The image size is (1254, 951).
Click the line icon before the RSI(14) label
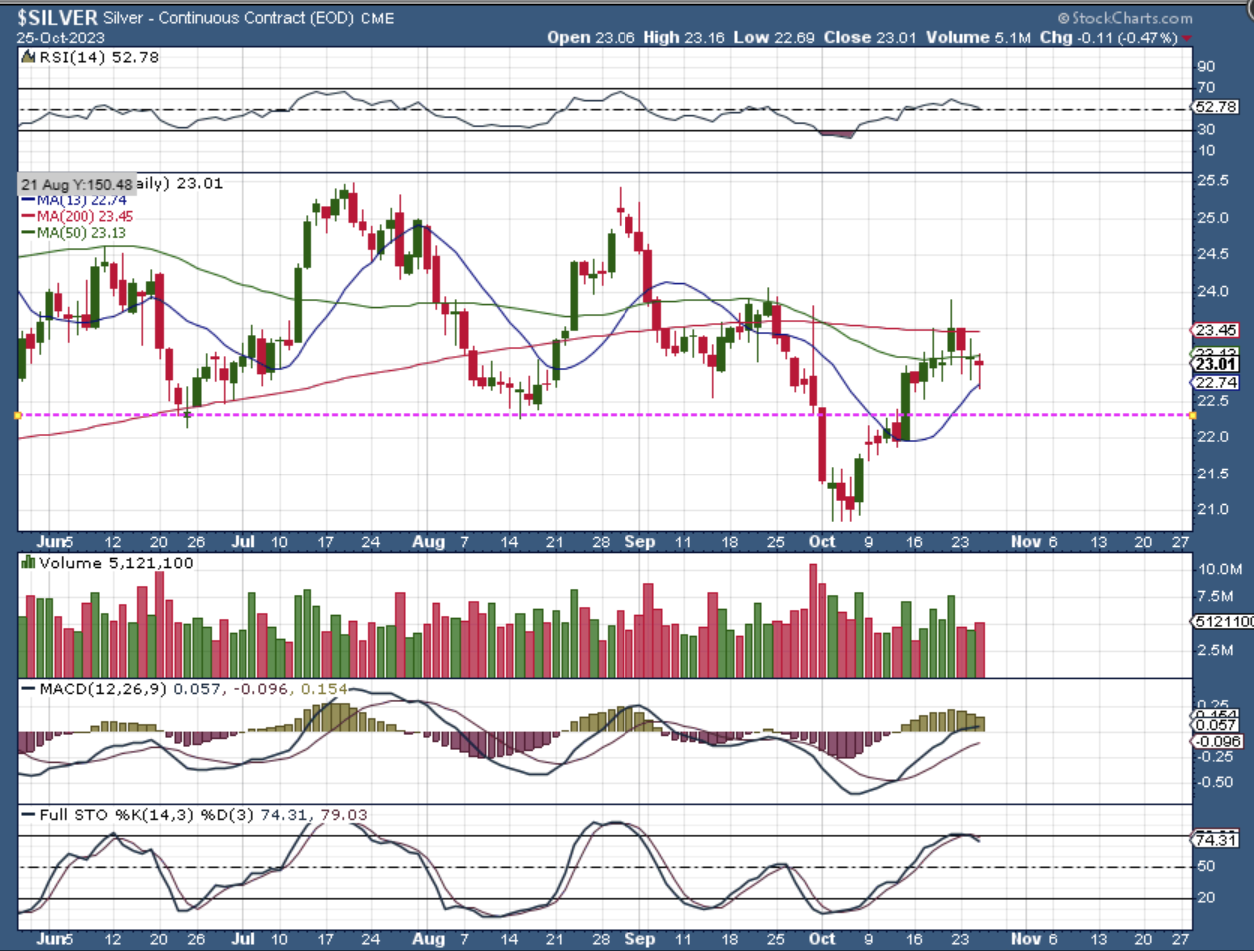[26, 57]
